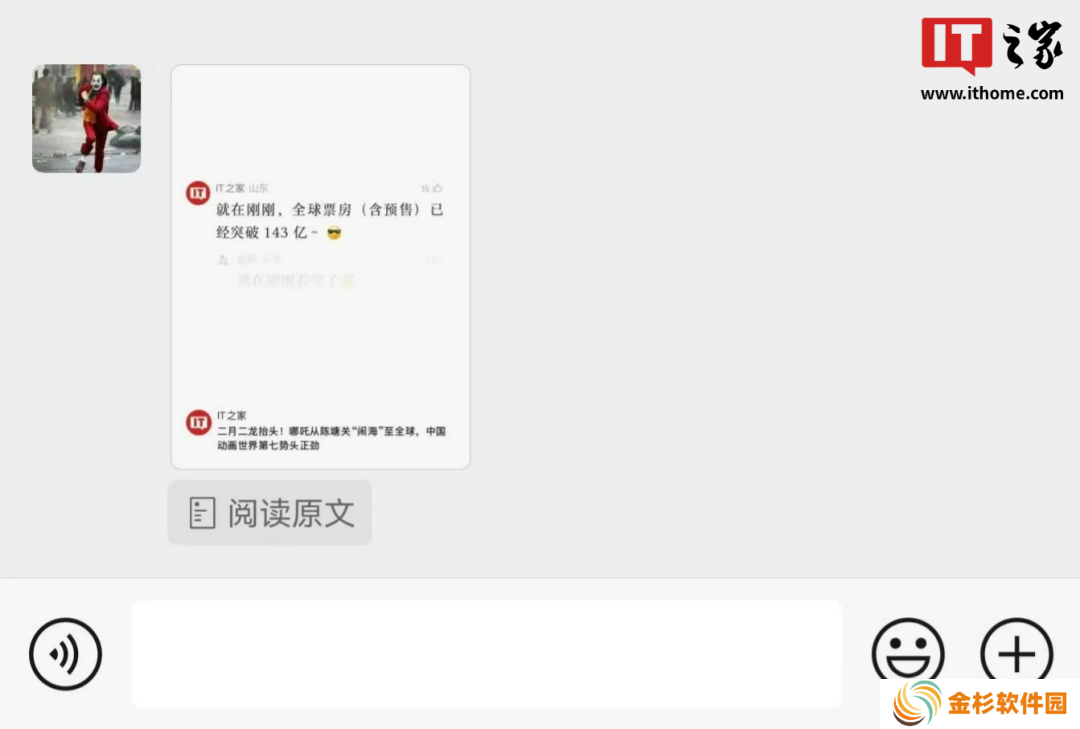This screenshot has width=1080, height=729.
Task: Click the 山东 location label
Action: point(258,188)
